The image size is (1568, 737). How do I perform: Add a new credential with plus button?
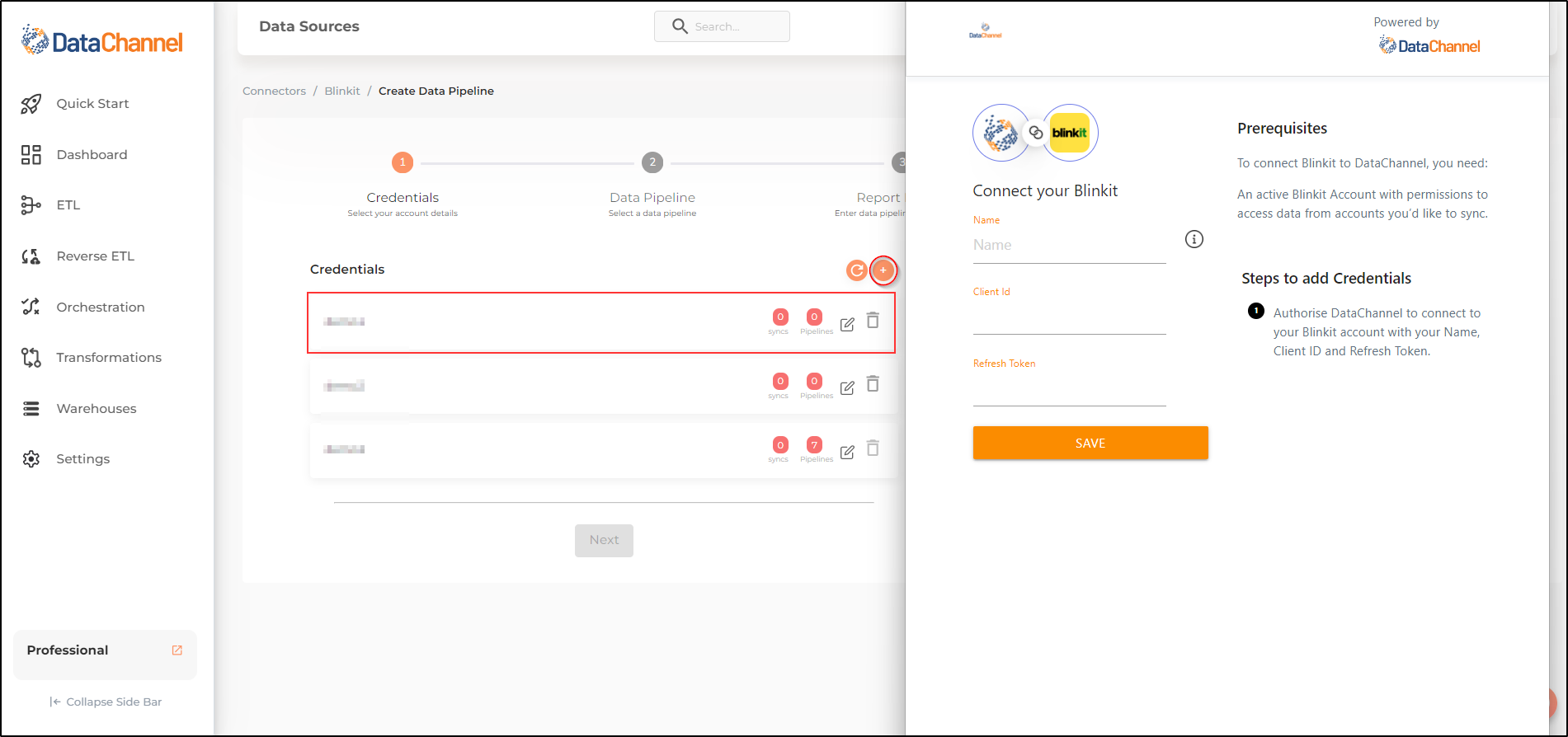coord(883,270)
